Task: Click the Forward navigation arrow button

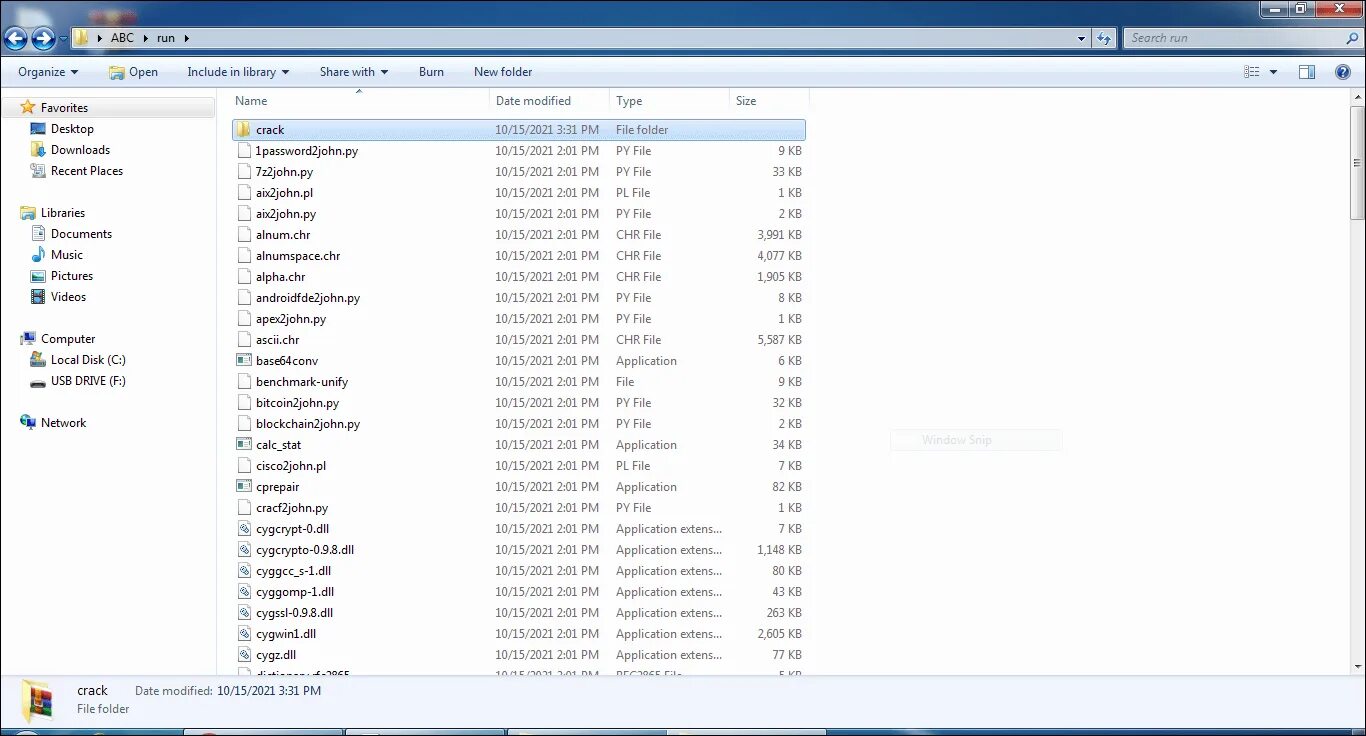Action: point(43,39)
